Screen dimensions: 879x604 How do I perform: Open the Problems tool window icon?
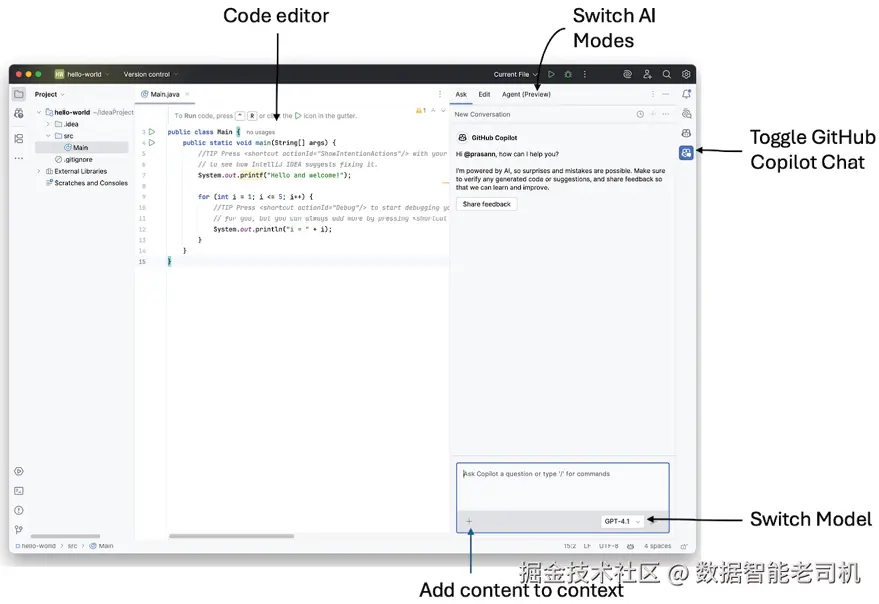point(19,510)
